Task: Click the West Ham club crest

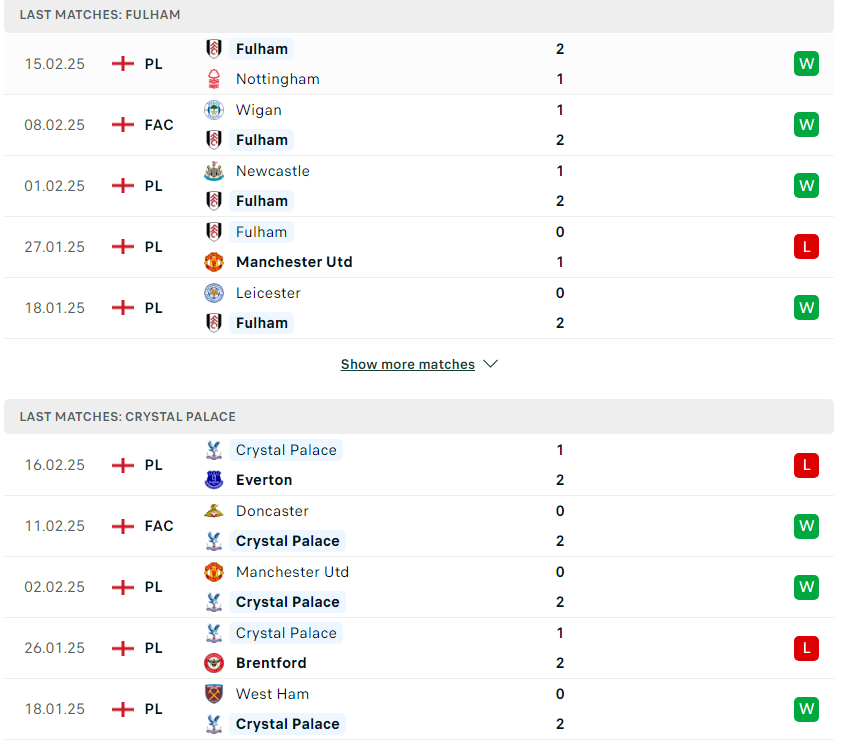Action: (214, 694)
